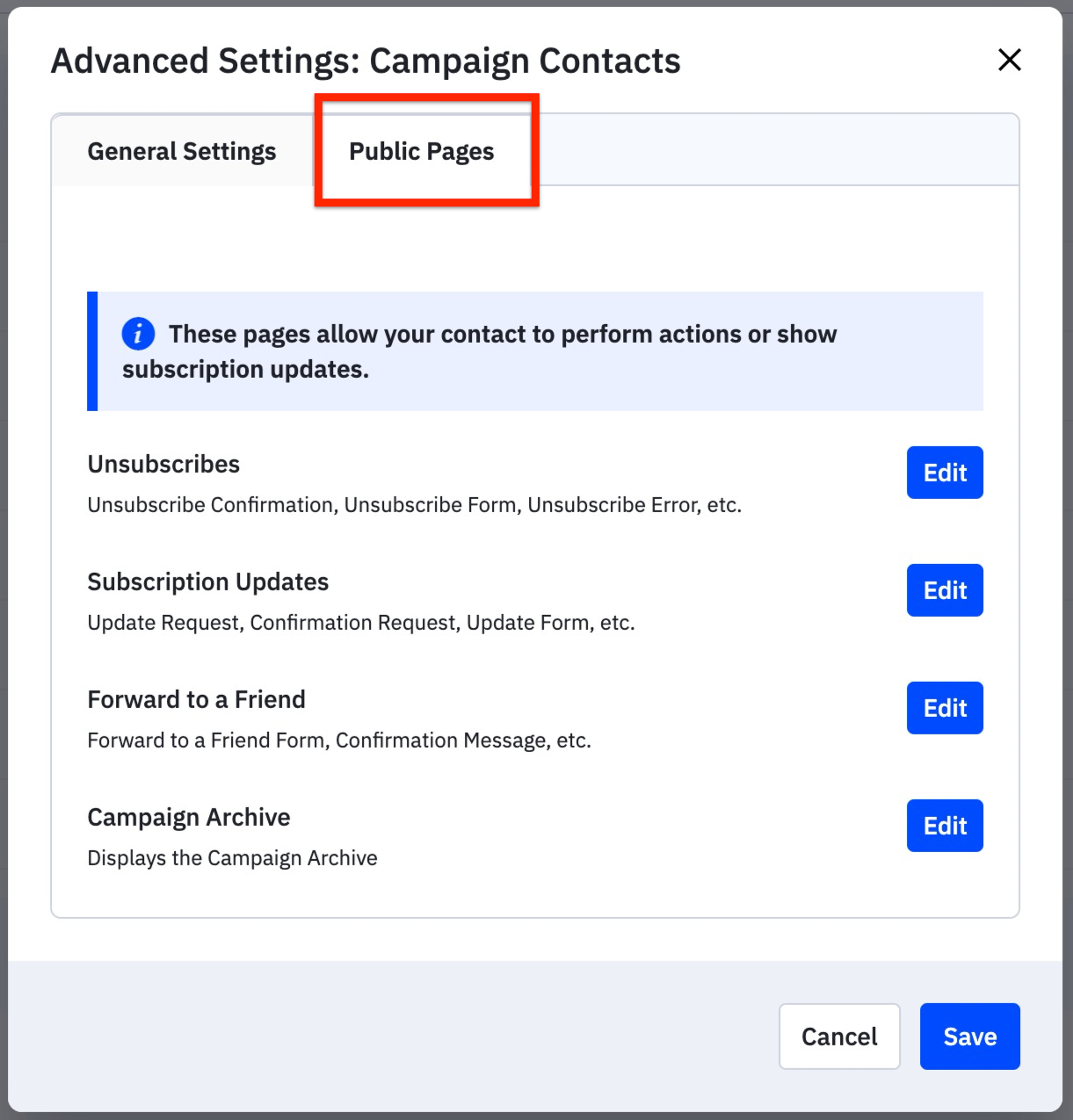
Task: Click the Forward to a Friend Form description
Action: click(339, 741)
